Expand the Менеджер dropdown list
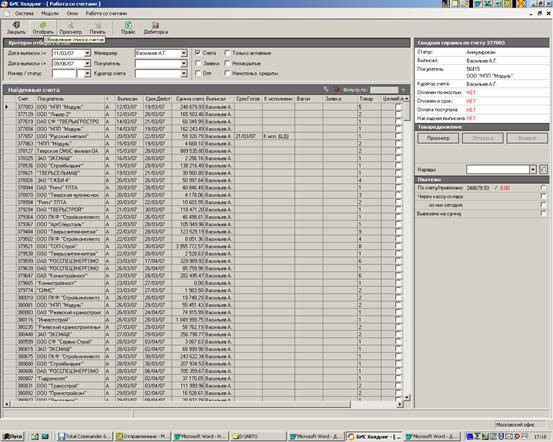 pos(184,53)
